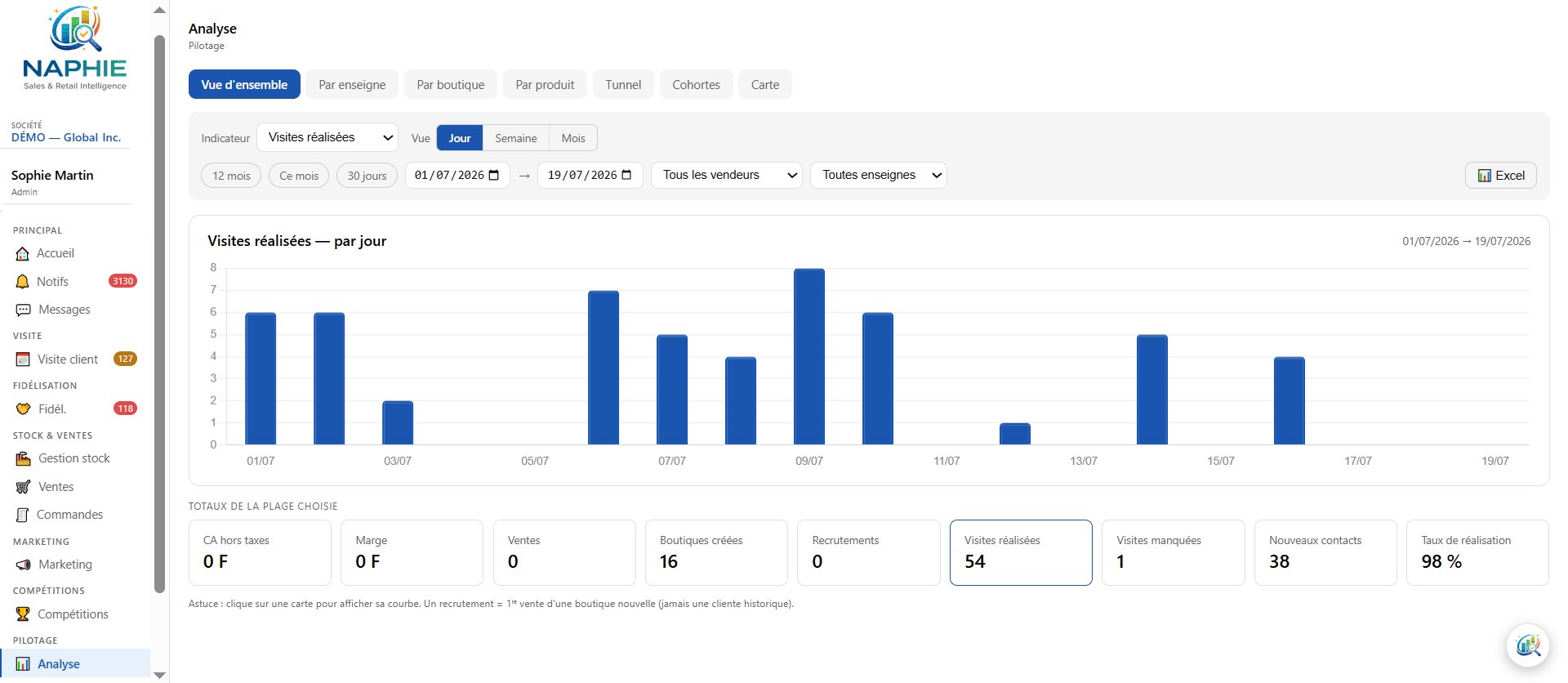The width and height of the screenshot is (1568, 683).
Task: Click the chart bar above 01/07
Action: 261,379
